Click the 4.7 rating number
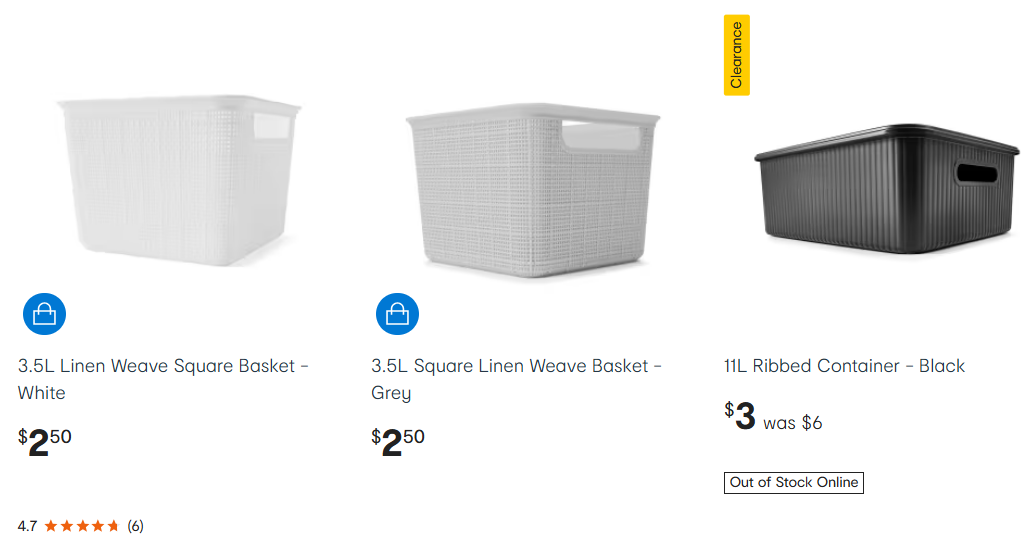 27,526
